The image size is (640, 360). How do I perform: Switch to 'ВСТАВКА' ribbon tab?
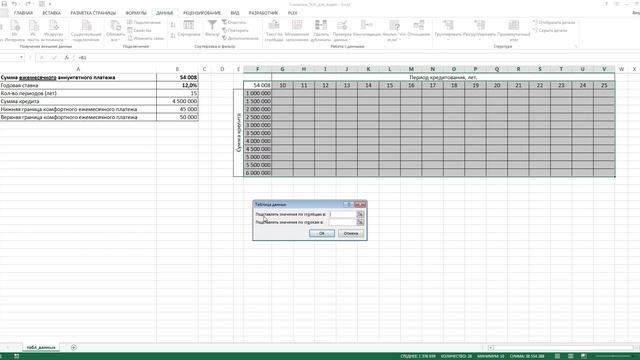pos(51,13)
